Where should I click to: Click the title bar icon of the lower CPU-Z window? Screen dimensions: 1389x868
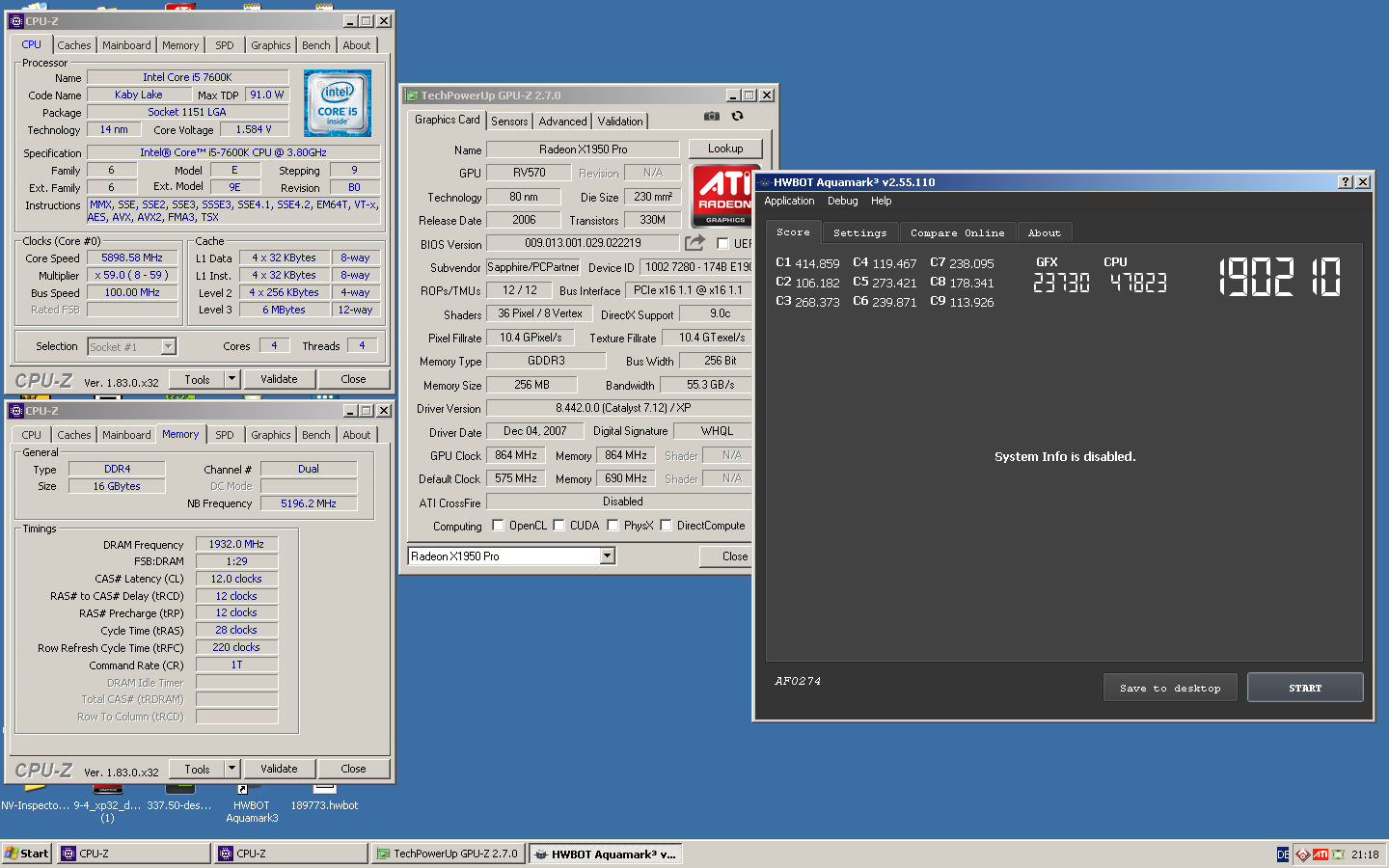pos(16,411)
